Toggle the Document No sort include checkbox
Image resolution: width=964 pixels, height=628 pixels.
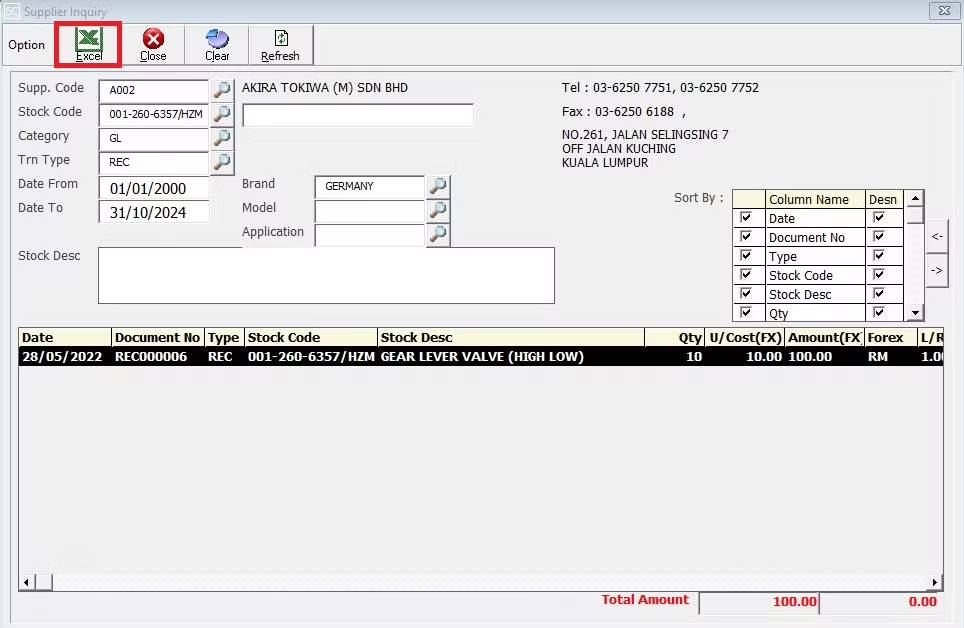[746, 237]
